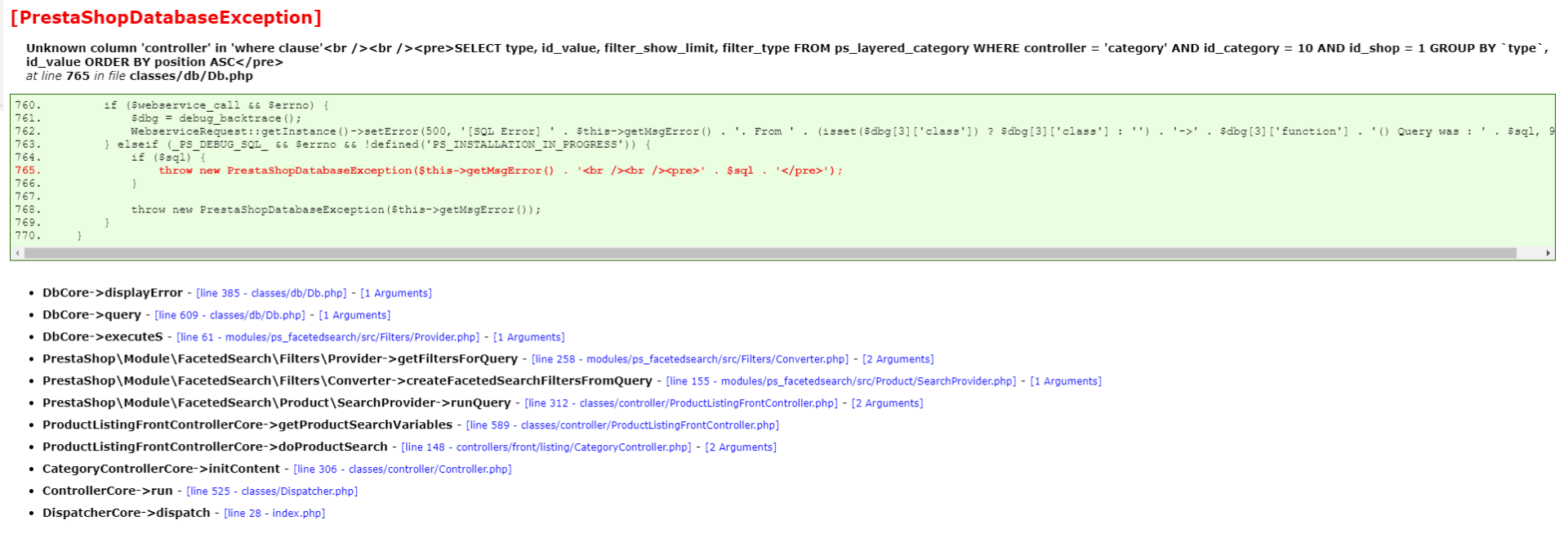Expand arguments for createFacetedSearchFiltersFromQuery
The image size is (1568, 538).
coord(1066,381)
